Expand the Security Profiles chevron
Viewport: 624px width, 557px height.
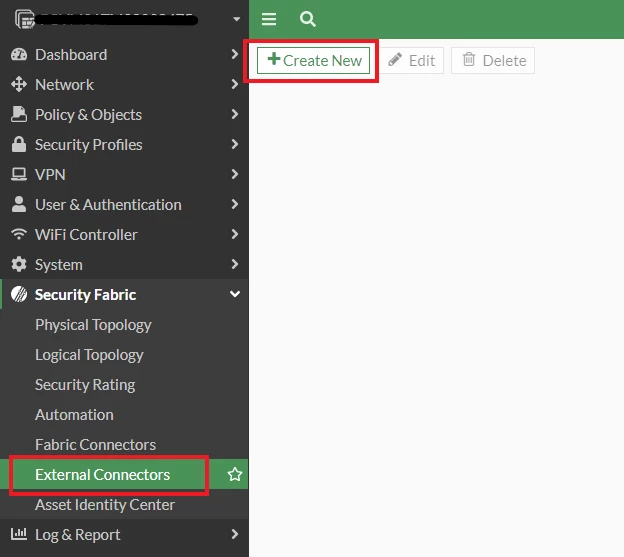(x=235, y=144)
